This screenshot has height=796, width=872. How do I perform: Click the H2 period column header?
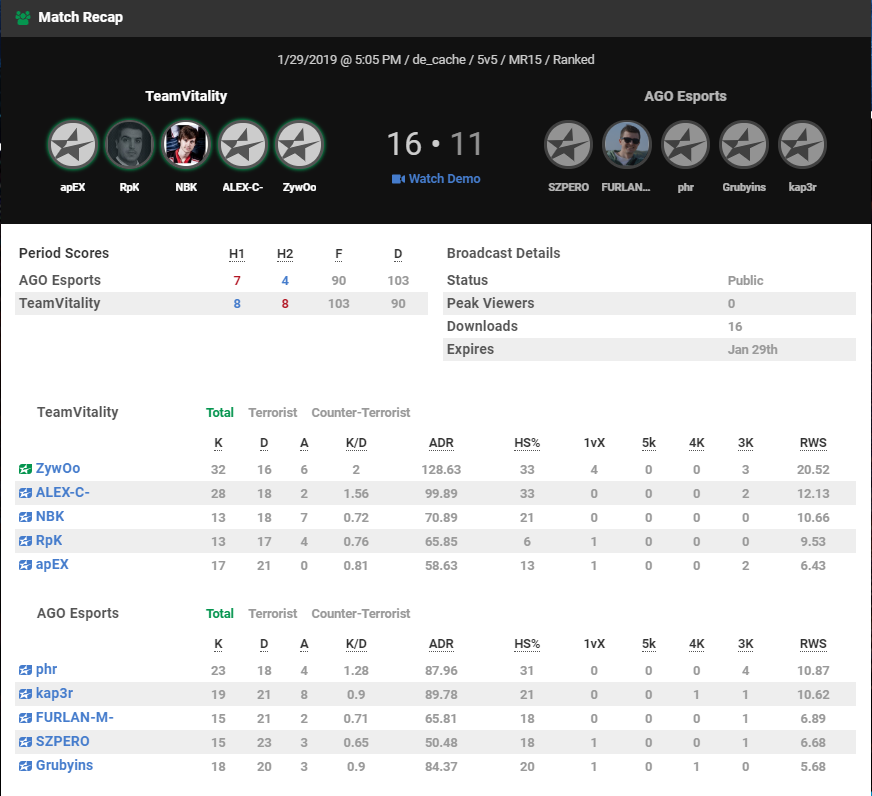pyautogui.click(x=285, y=254)
